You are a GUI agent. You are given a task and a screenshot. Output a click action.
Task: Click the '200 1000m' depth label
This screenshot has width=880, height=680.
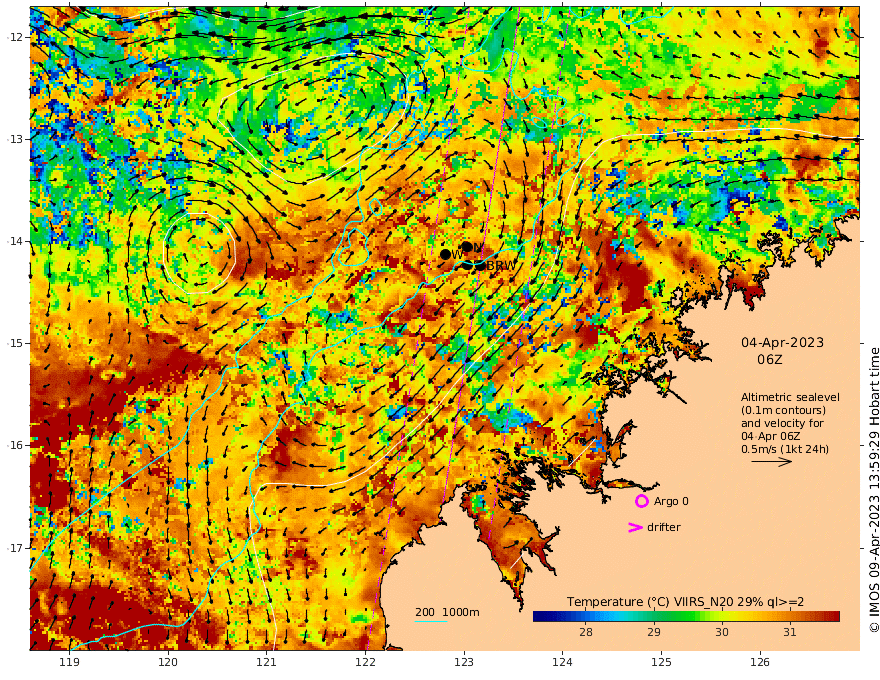[447, 612]
